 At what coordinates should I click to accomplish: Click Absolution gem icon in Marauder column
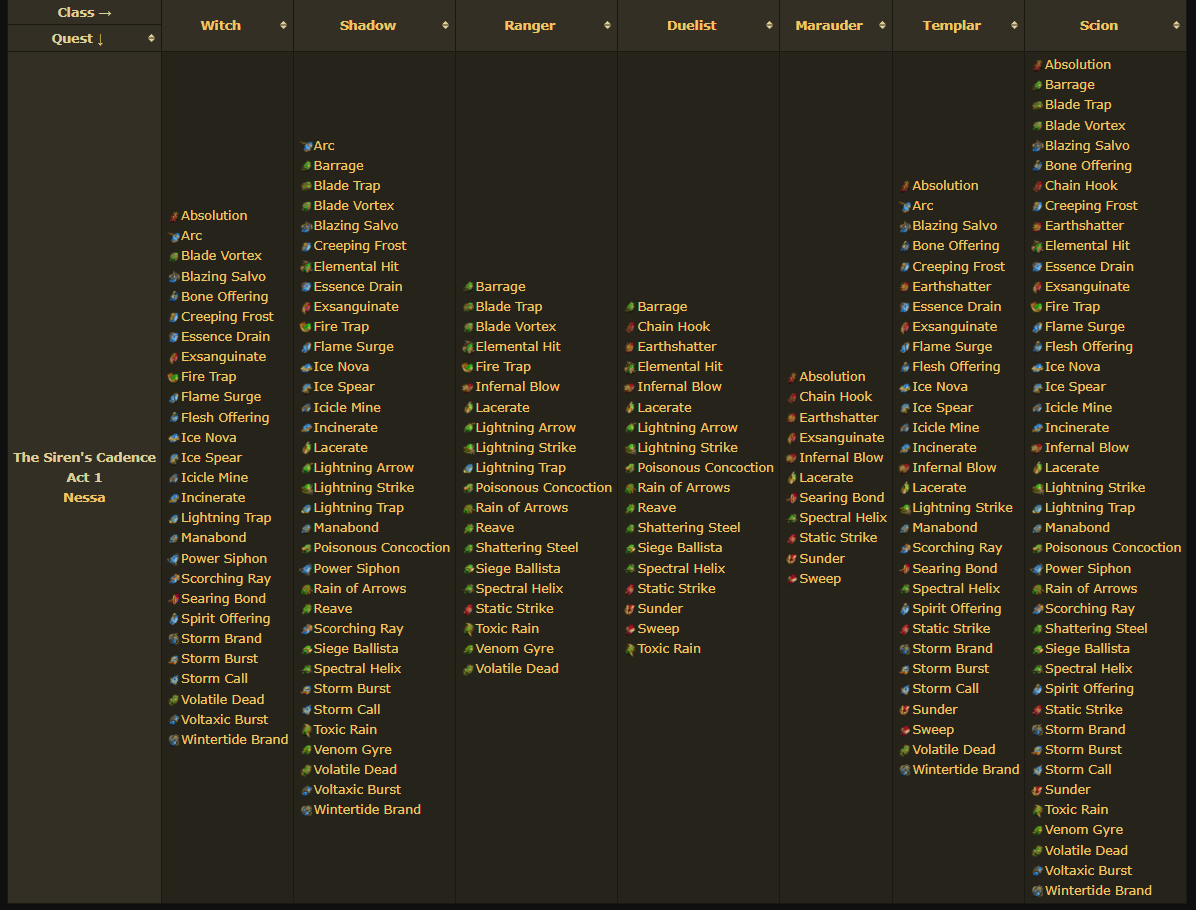792,377
